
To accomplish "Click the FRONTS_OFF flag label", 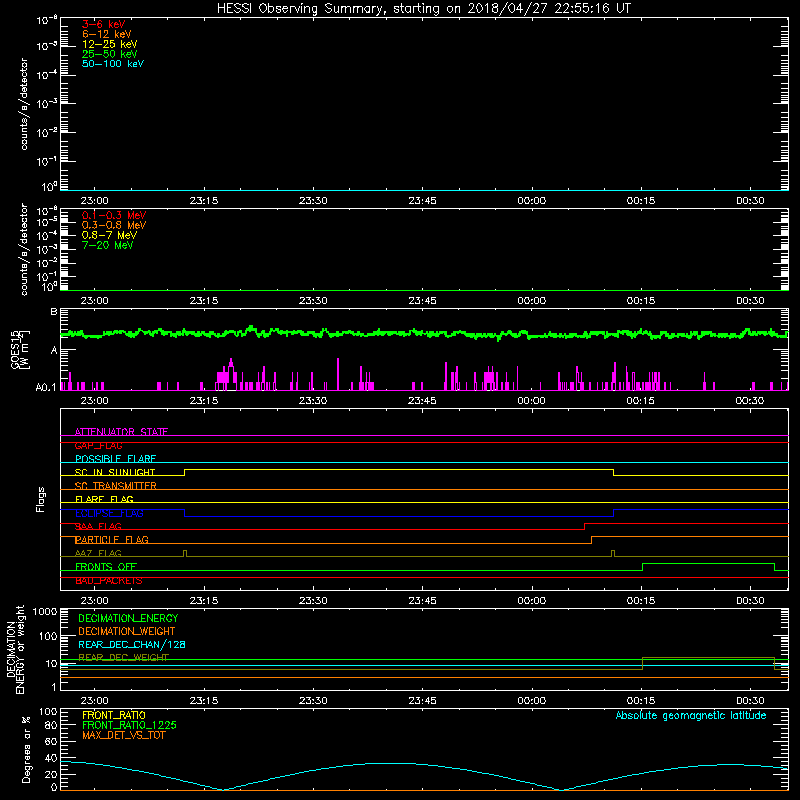I will pyautogui.click(x=106, y=567).
